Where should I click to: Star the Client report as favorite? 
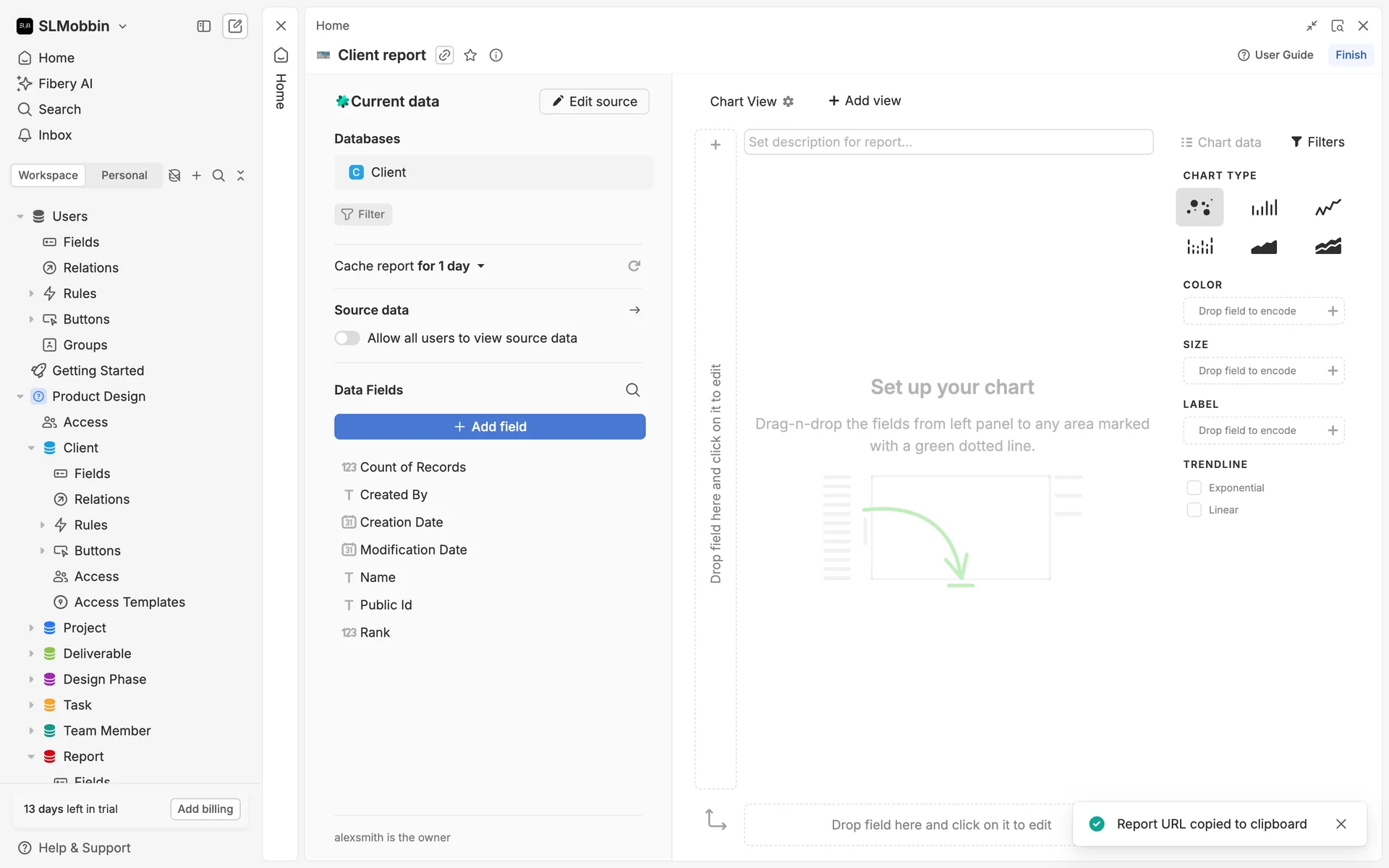pos(470,55)
